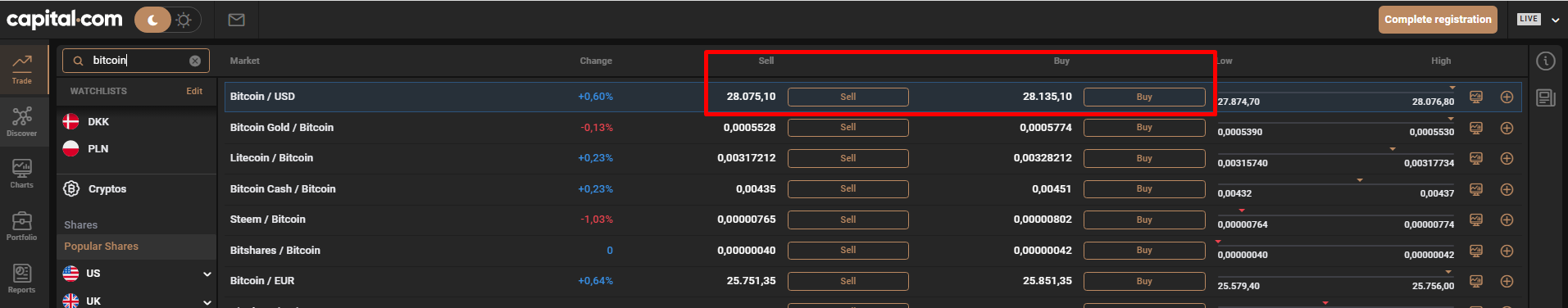Expand the LIVE account dropdown chevron

point(1555,20)
